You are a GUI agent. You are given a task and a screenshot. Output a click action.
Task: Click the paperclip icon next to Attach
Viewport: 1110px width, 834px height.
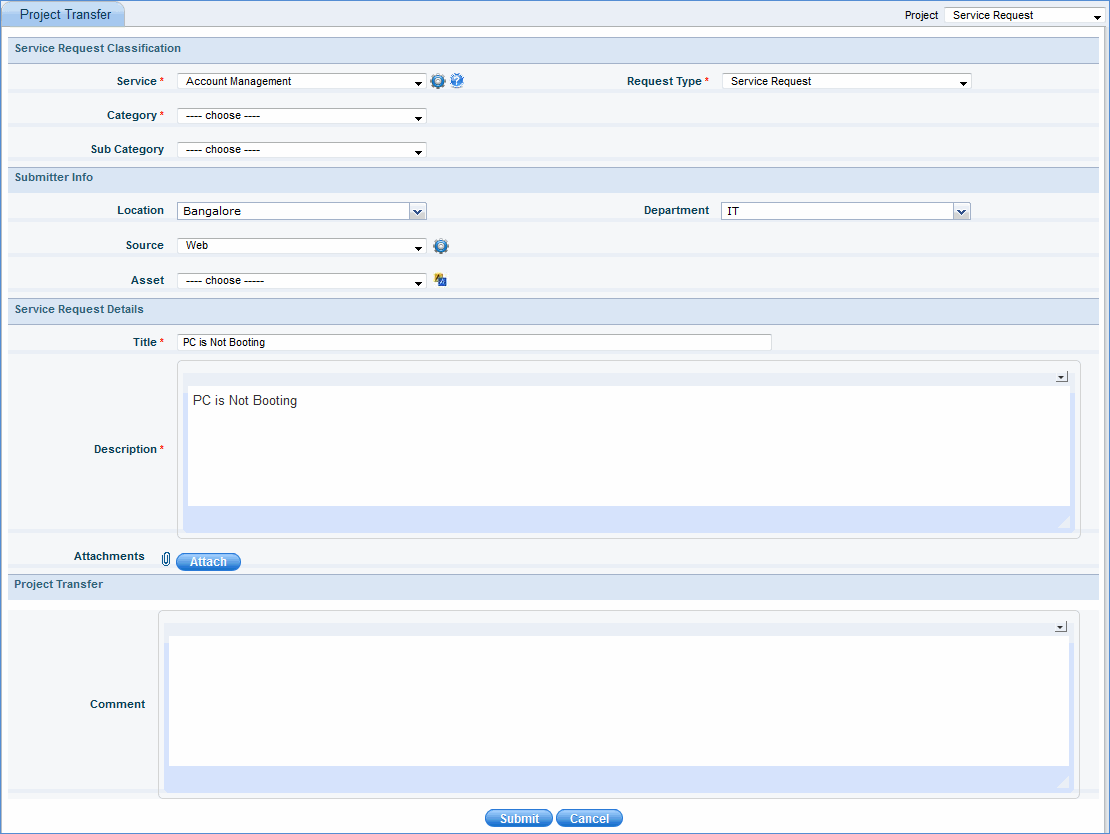point(166,560)
